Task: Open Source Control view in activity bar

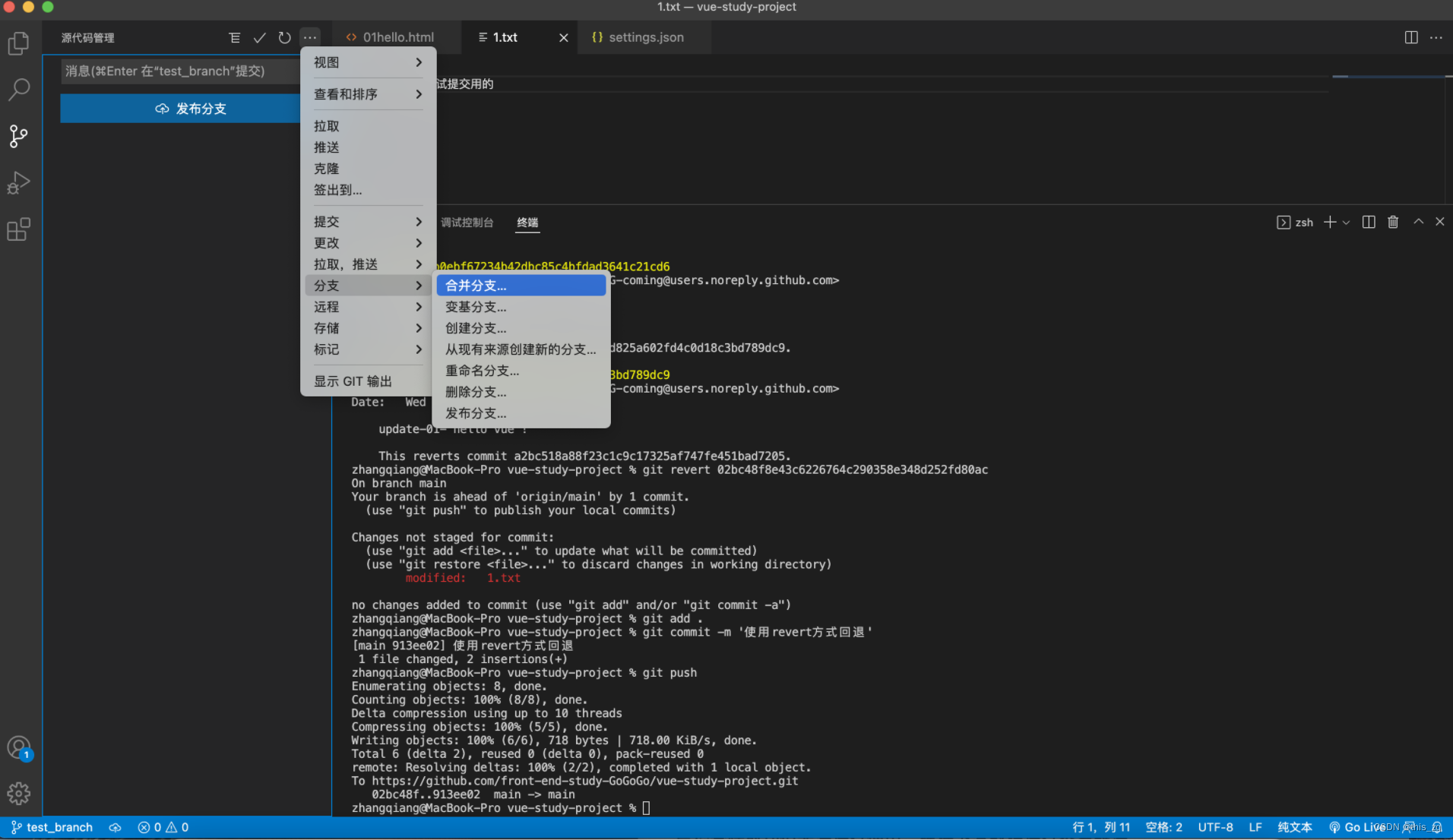Action: click(x=19, y=136)
